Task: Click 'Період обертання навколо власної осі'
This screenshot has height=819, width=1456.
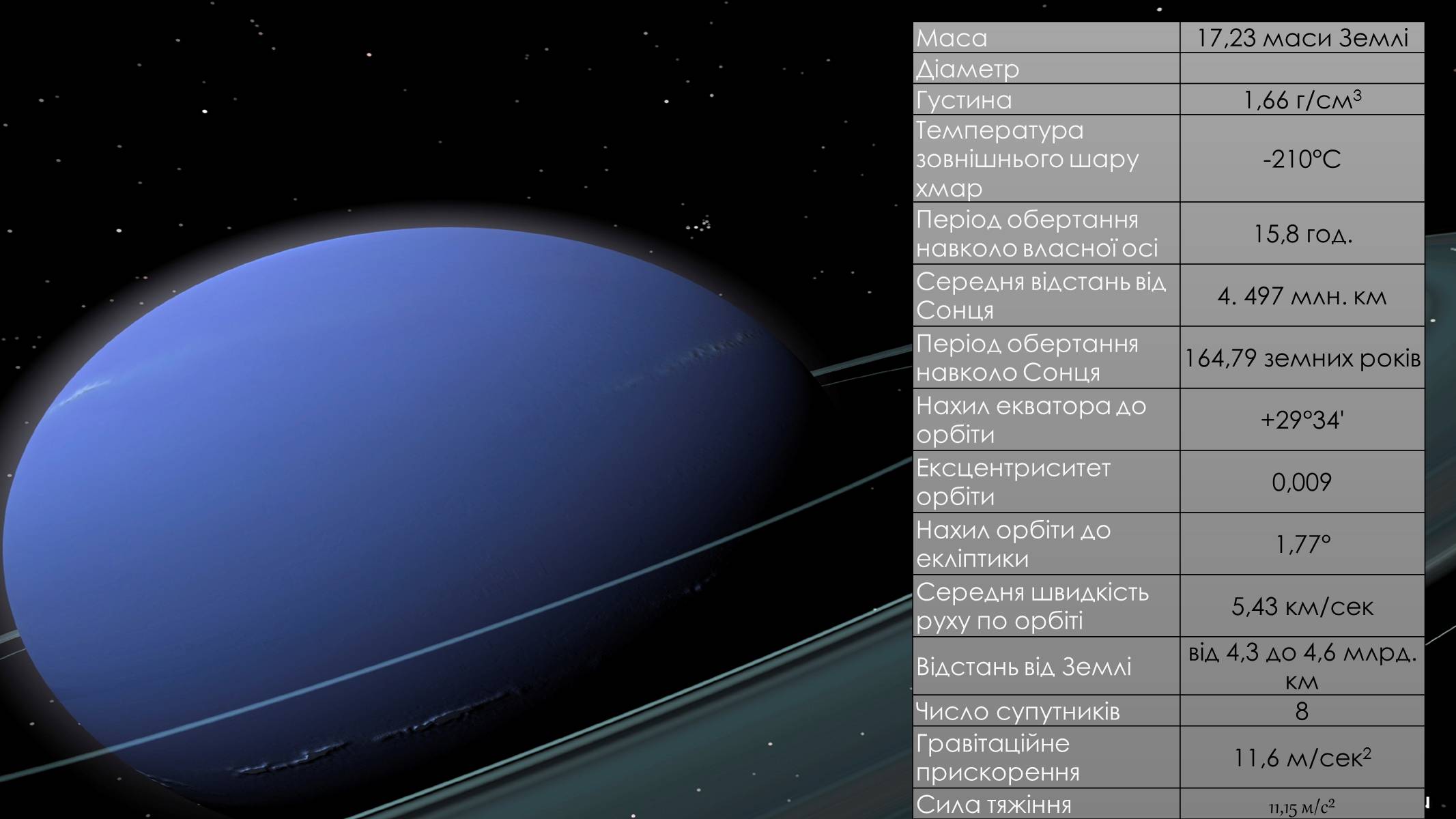Action: [1037, 234]
